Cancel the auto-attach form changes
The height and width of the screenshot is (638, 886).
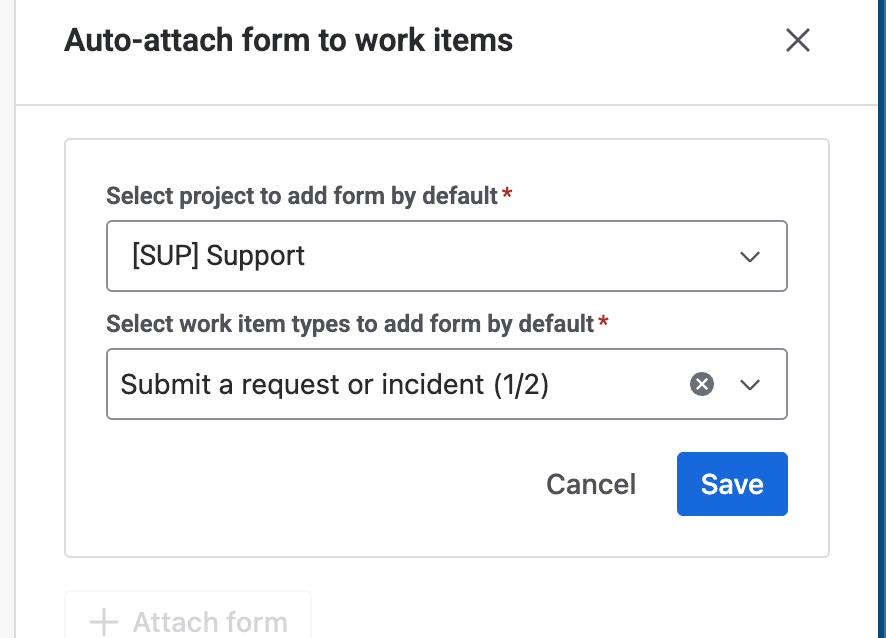(x=590, y=484)
